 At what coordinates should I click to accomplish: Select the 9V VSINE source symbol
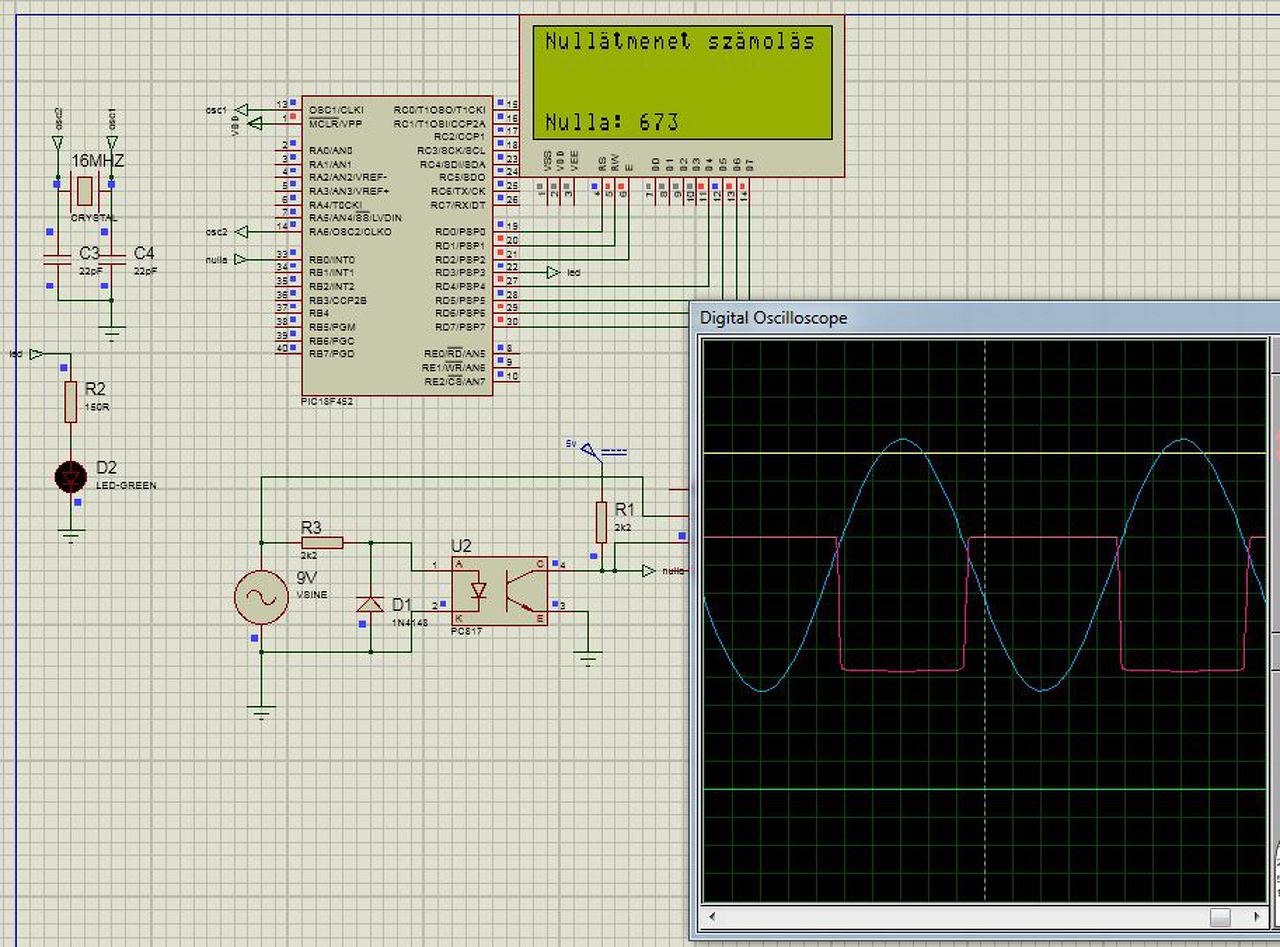click(262, 598)
